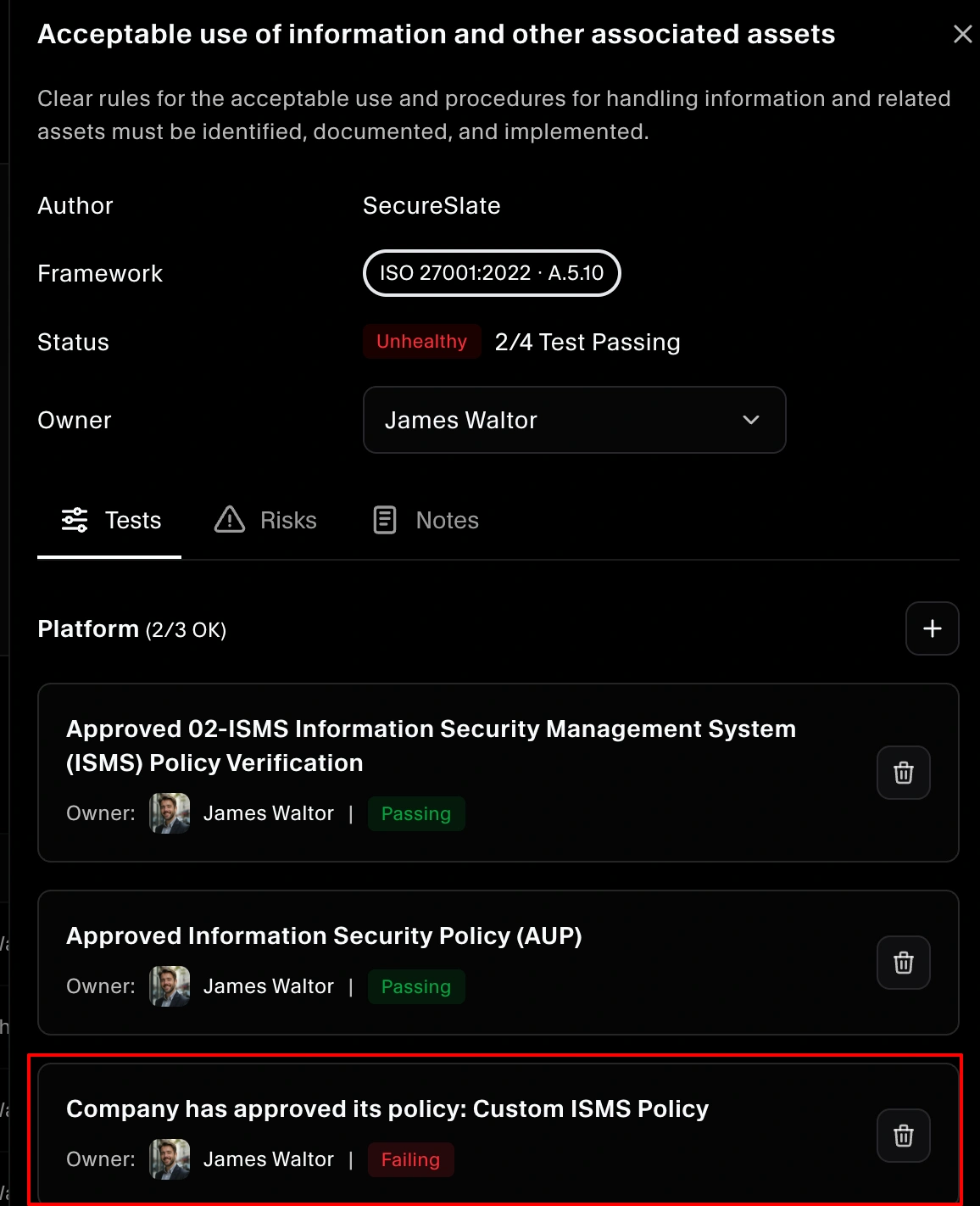Click the green Passing indicator on ISMS Policy Verification
980x1206 pixels.
click(416, 813)
